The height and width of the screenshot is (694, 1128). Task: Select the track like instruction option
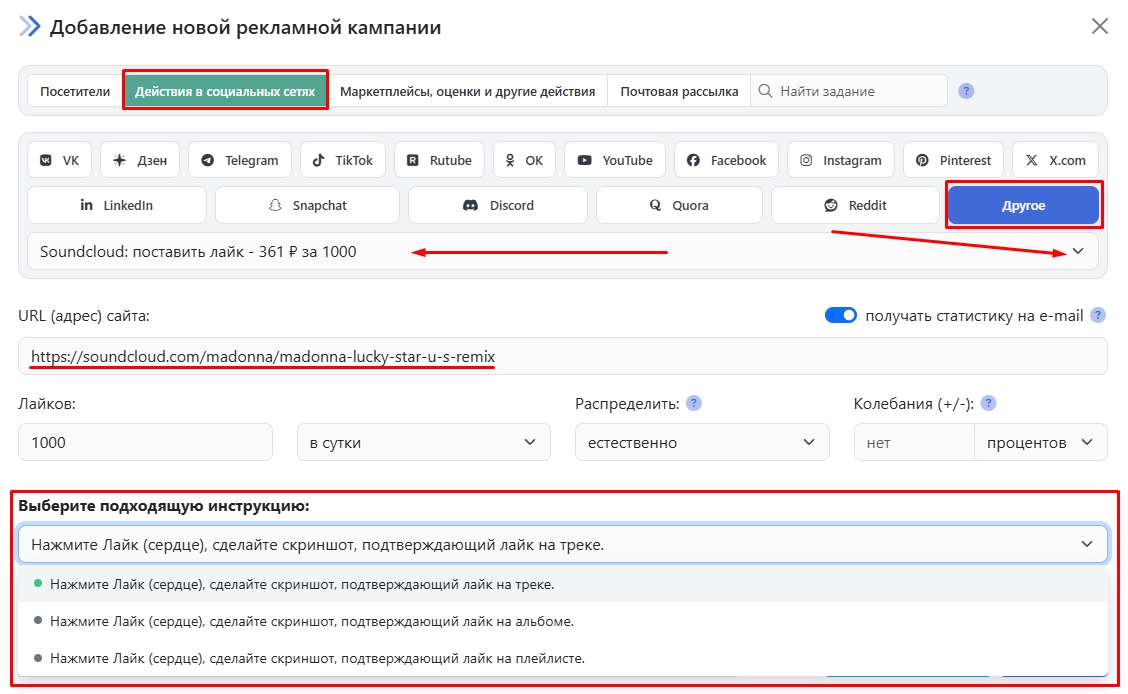coord(302,584)
